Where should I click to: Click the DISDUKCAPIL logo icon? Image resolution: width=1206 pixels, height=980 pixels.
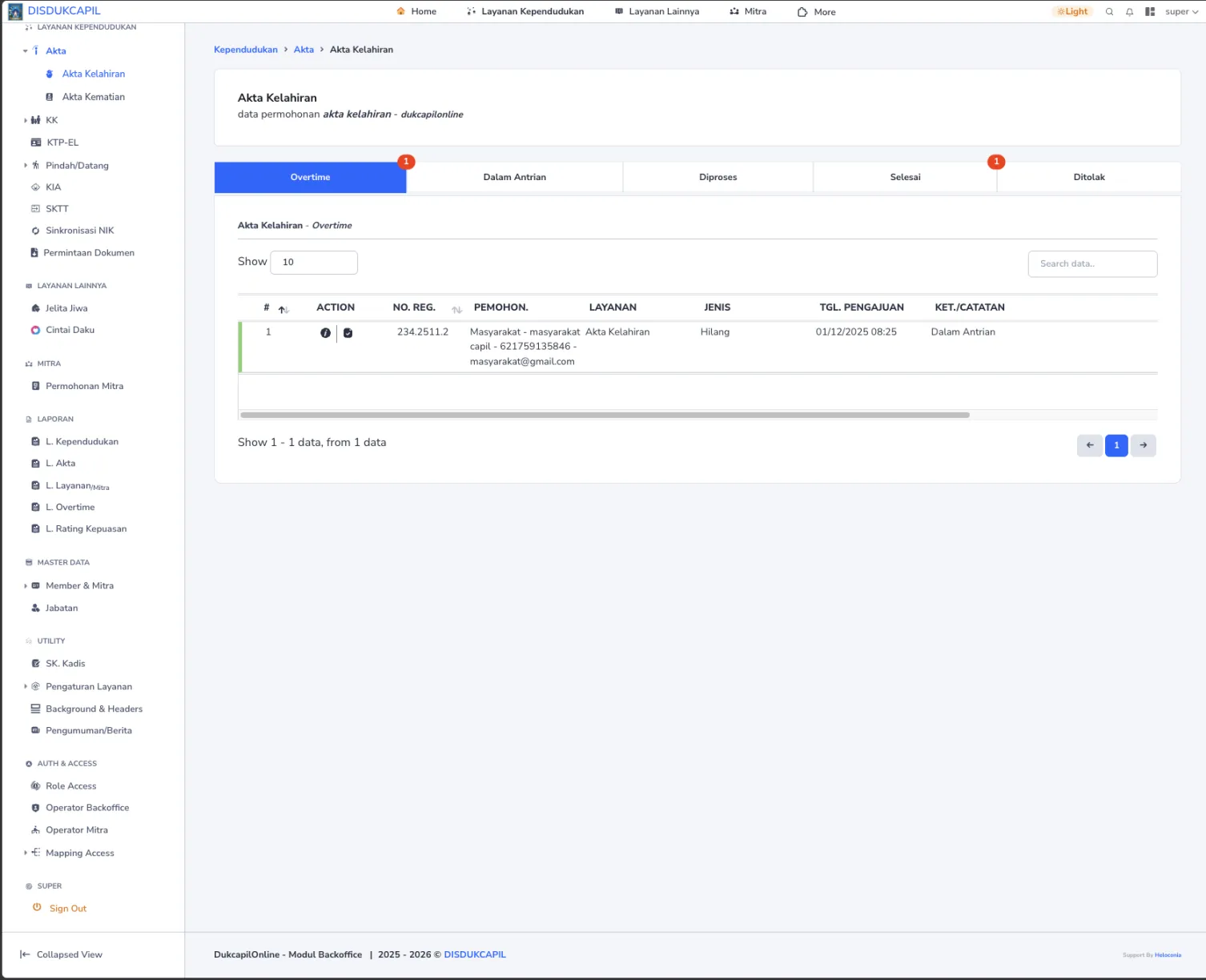[x=15, y=11]
